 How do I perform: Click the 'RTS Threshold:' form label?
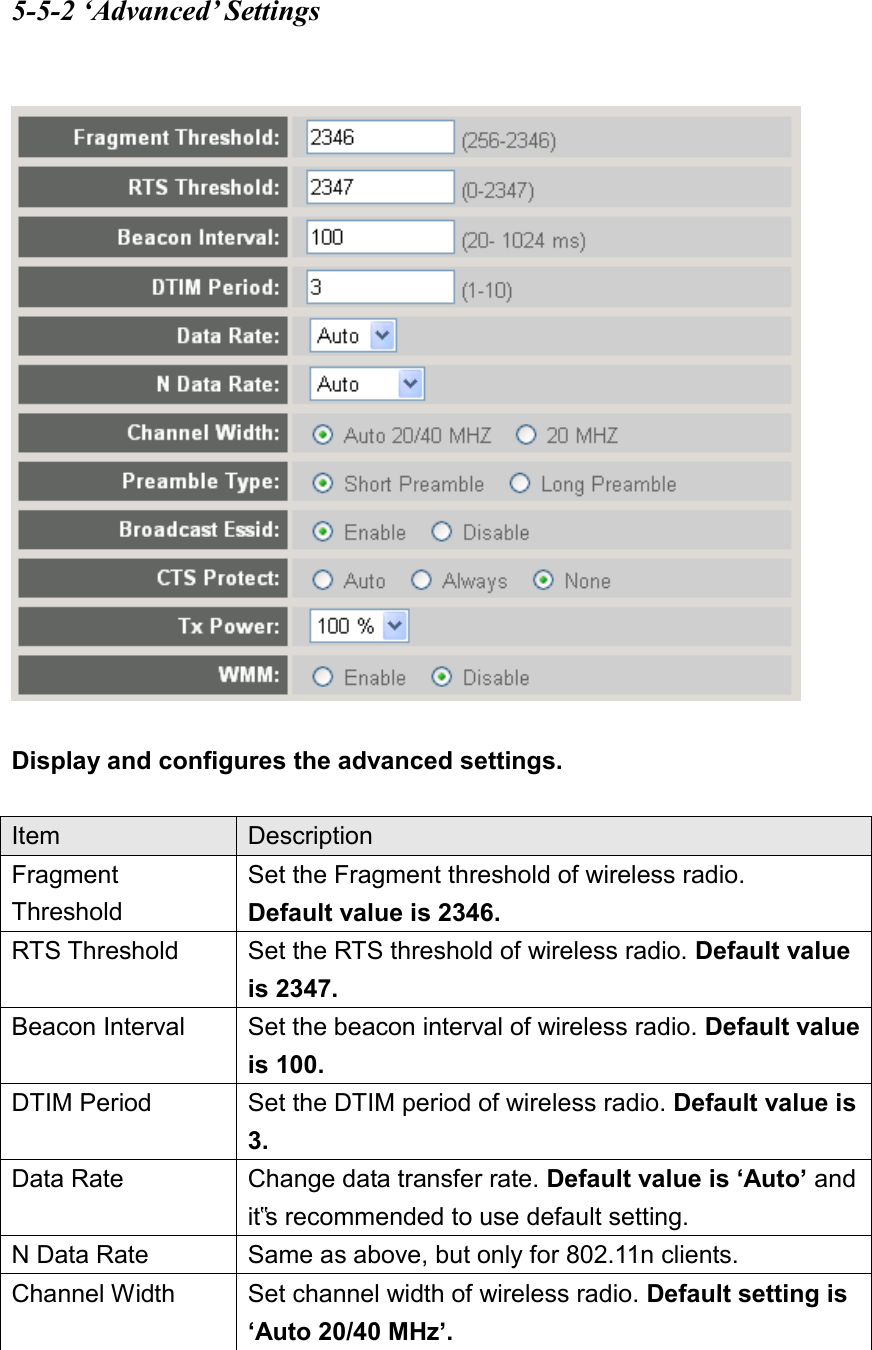click(x=204, y=187)
